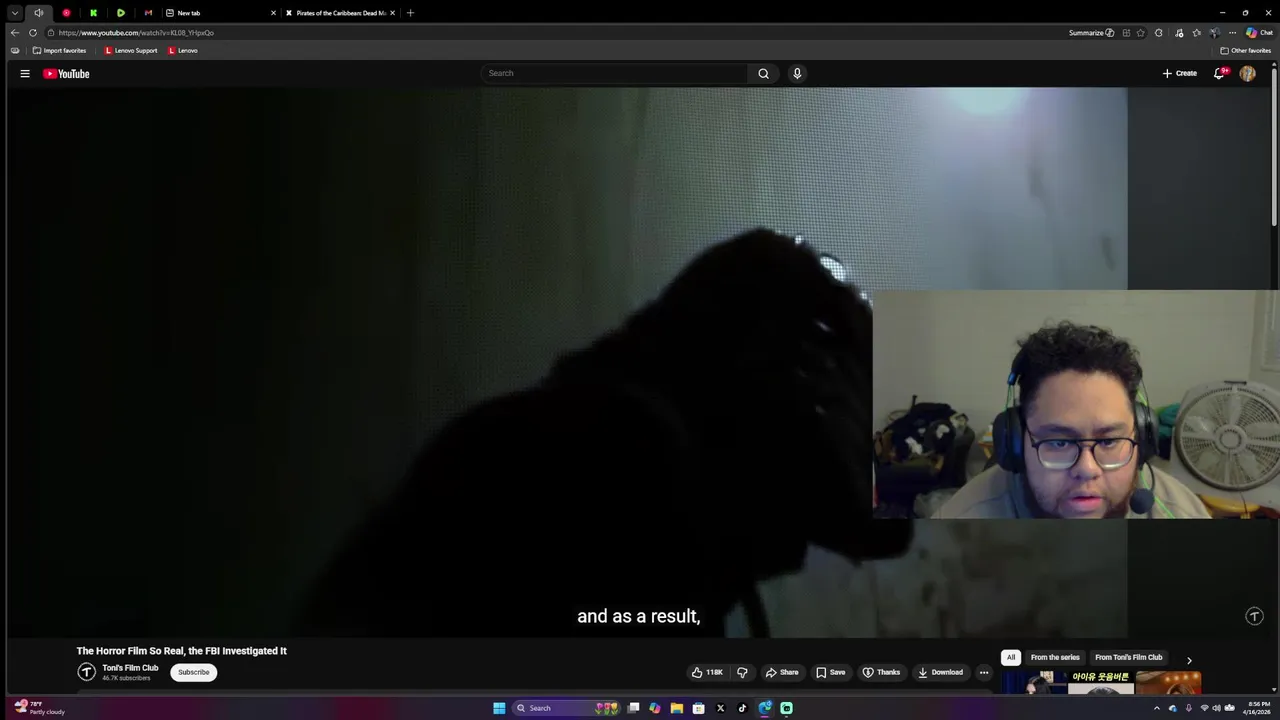
Task: Open the YouTube guide hamburger menu
Action: [25, 73]
